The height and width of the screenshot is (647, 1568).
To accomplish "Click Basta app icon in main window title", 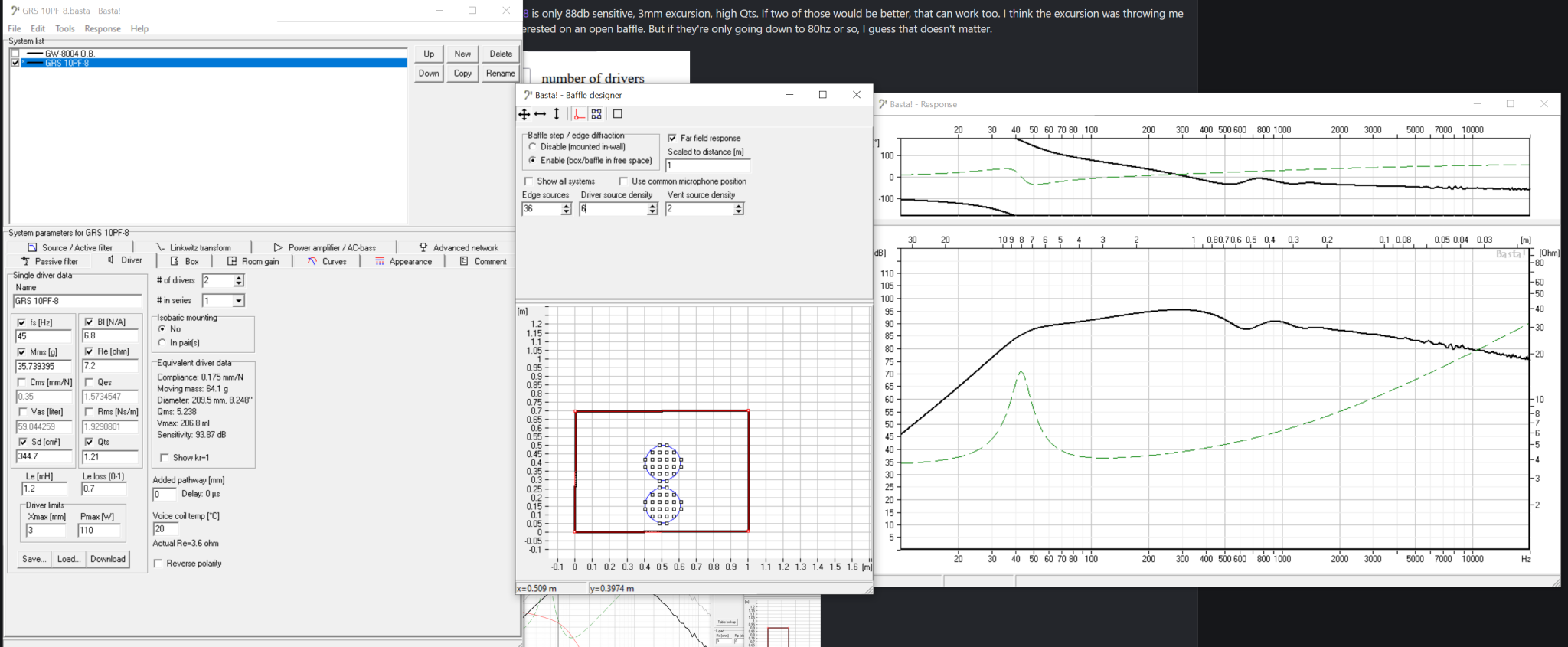I will click(x=15, y=11).
